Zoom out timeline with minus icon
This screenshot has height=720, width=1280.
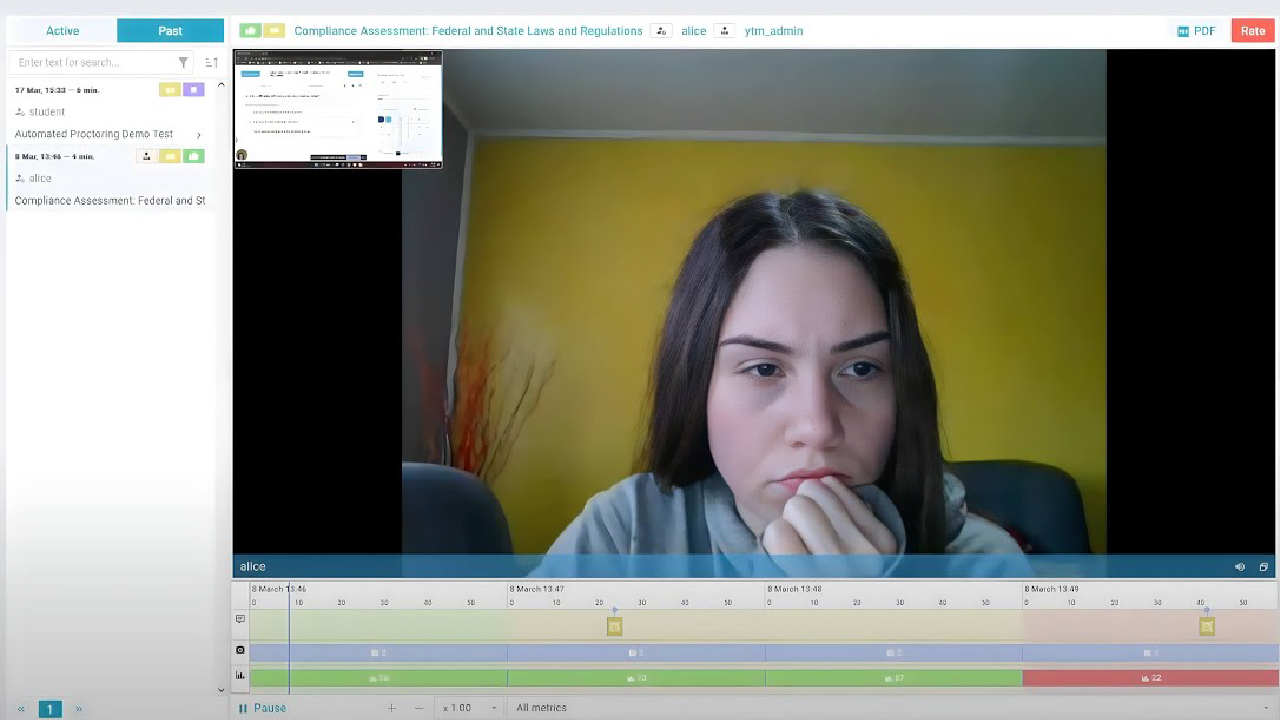(x=419, y=708)
